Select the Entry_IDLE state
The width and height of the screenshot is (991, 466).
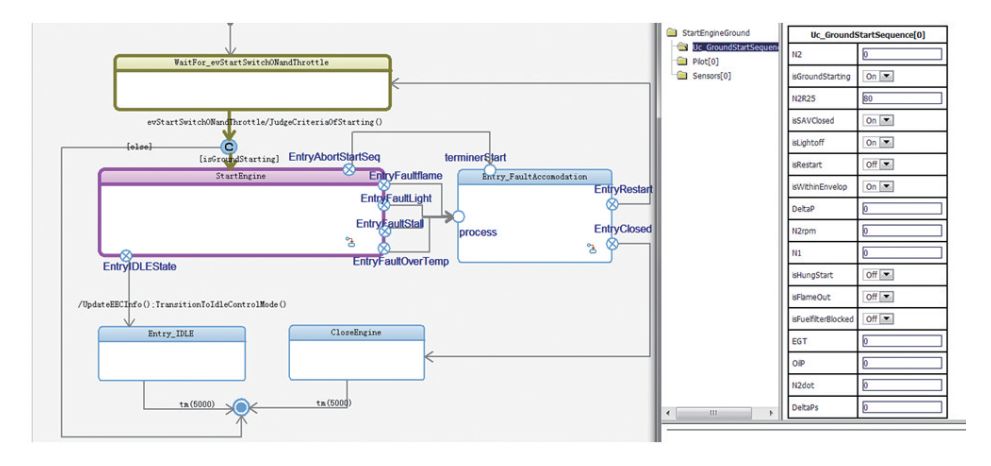pyautogui.click(x=172, y=353)
